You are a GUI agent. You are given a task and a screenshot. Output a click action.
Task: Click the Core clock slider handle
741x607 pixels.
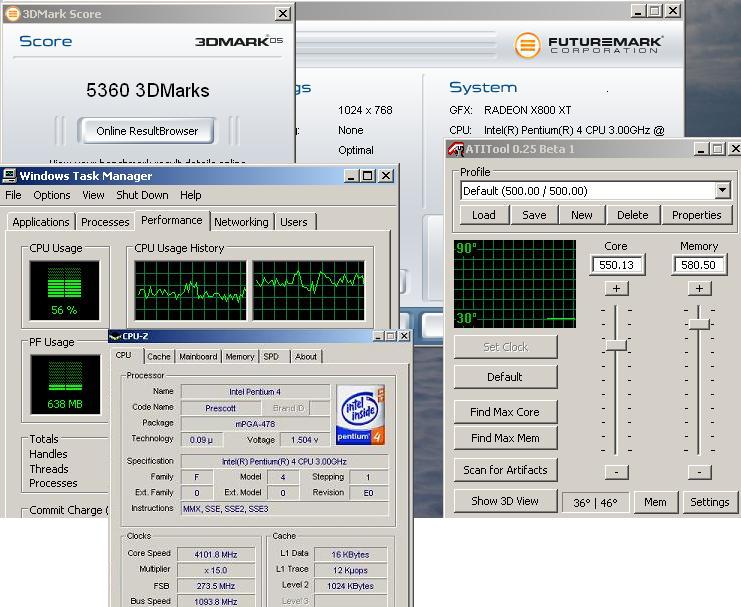click(616, 345)
